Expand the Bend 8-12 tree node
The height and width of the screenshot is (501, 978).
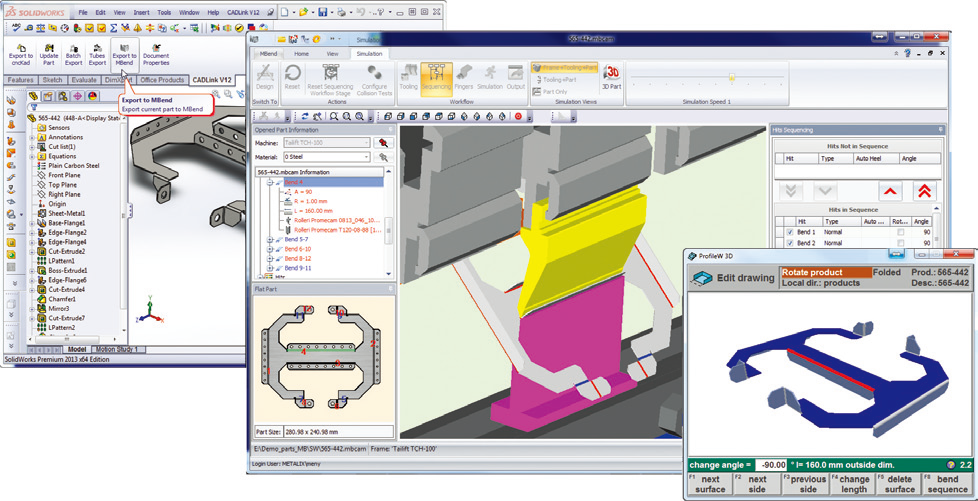click(x=269, y=258)
